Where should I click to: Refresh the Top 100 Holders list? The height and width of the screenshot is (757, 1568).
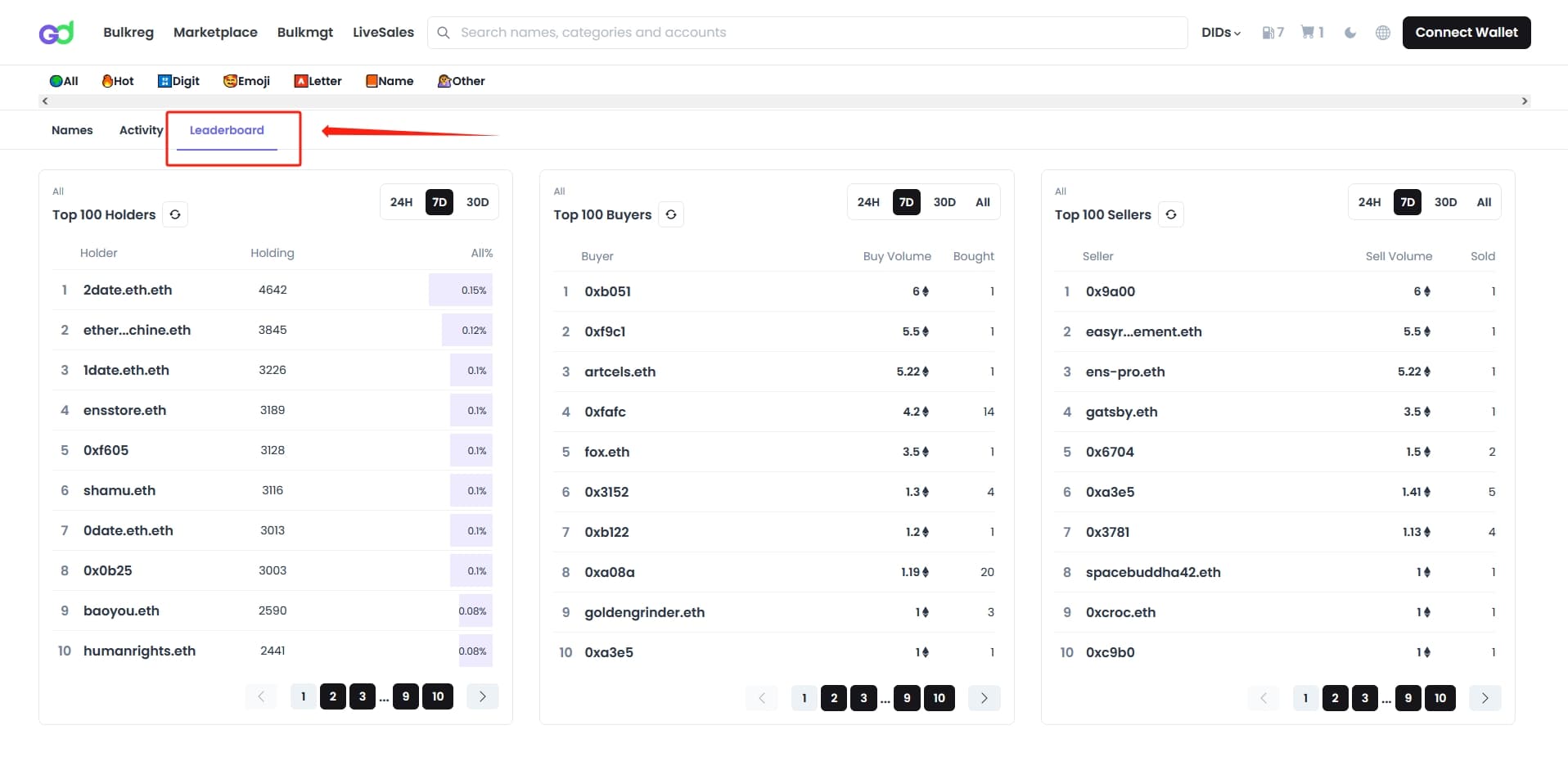point(175,214)
